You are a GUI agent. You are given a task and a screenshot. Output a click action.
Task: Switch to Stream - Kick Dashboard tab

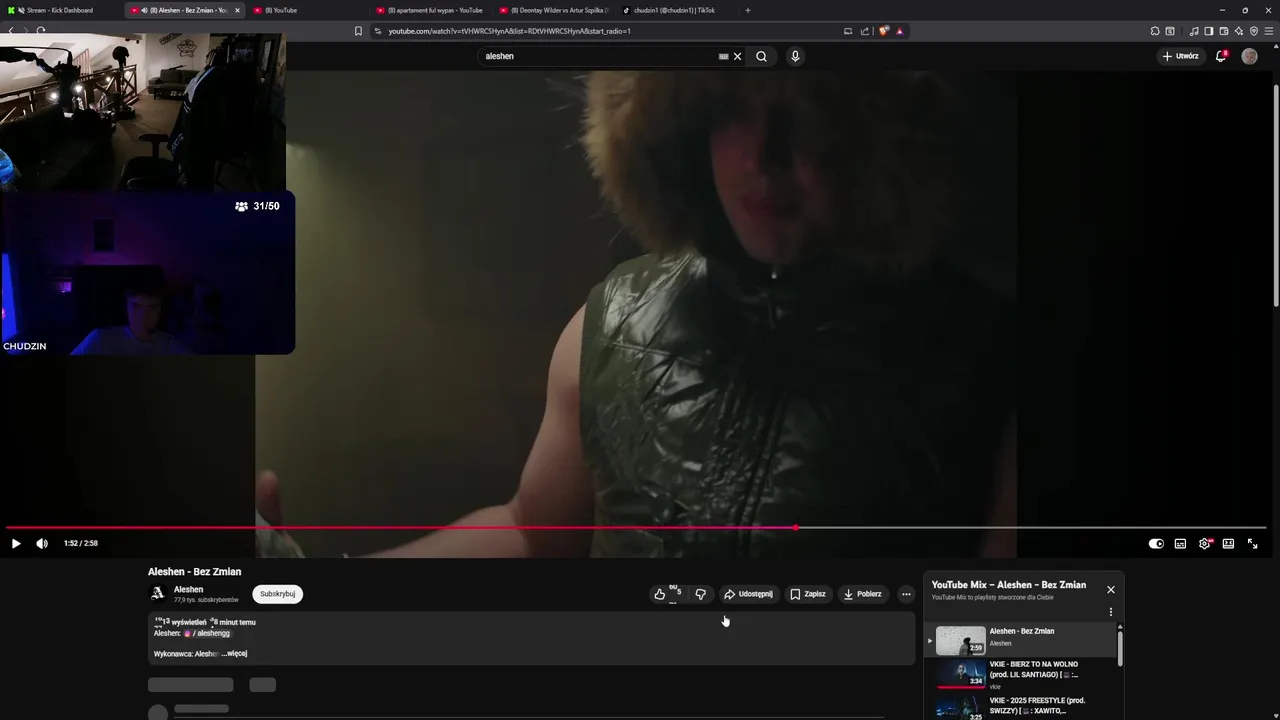(60, 10)
